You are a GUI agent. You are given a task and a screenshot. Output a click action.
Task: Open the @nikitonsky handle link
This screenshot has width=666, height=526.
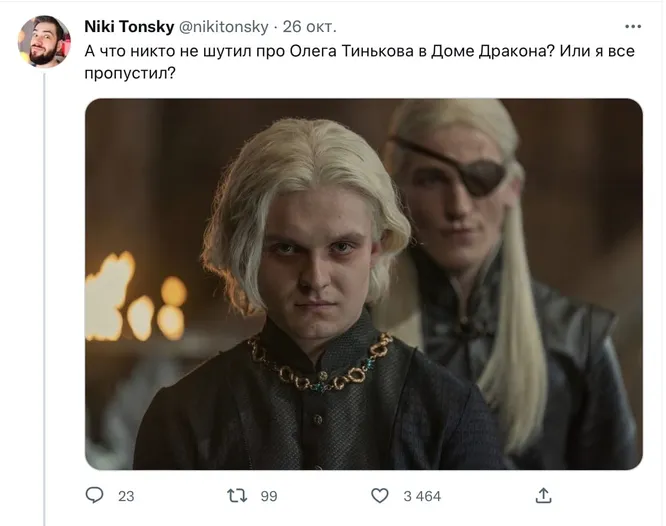coord(224,27)
